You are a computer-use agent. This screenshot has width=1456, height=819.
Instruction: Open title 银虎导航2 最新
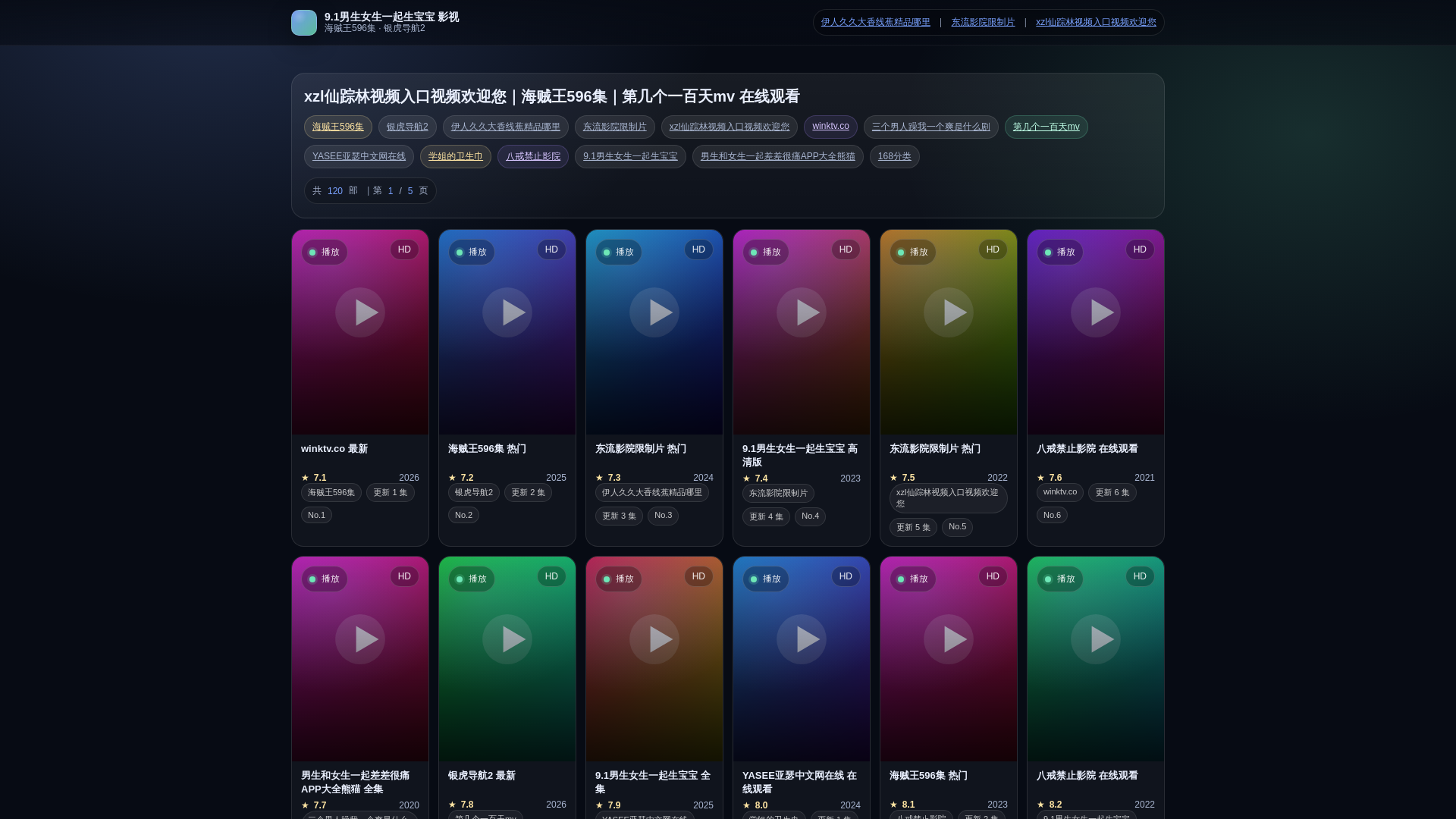click(x=482, y=776)
